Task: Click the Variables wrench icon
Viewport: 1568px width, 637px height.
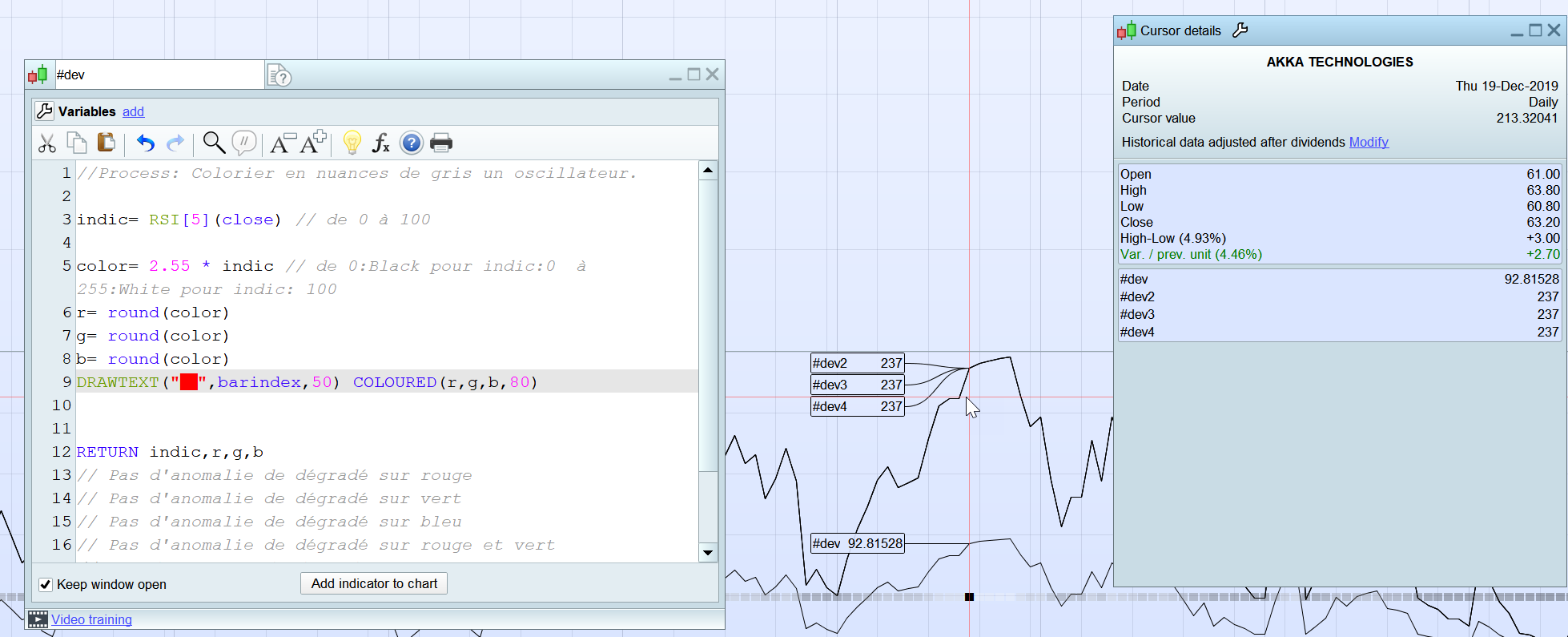Action: (x=45, y=111)
